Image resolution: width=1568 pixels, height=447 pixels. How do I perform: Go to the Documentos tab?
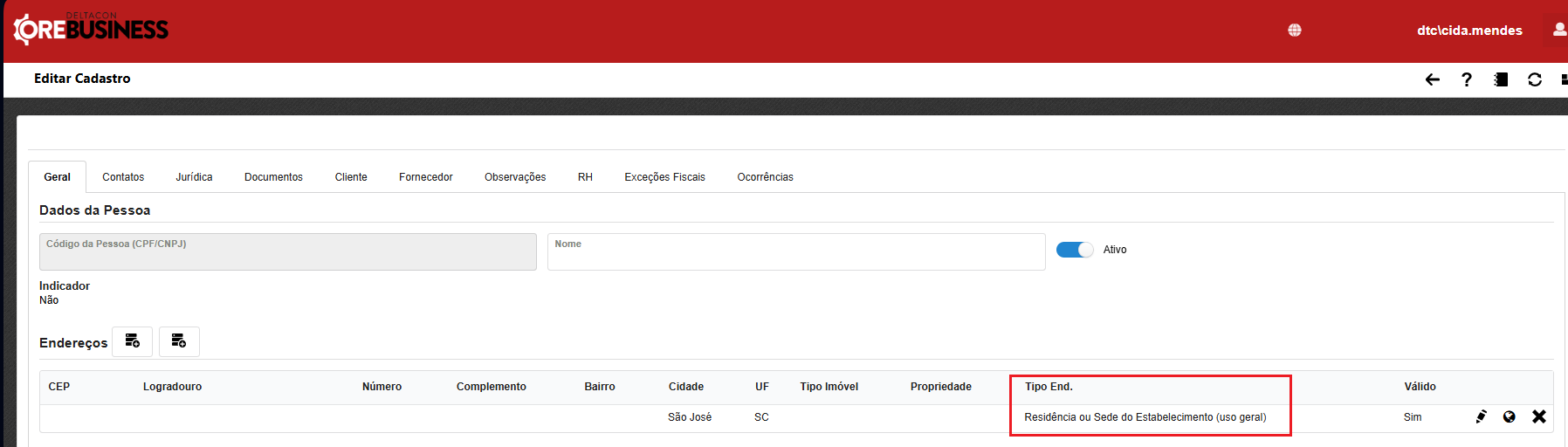click(x=273, y=177)
